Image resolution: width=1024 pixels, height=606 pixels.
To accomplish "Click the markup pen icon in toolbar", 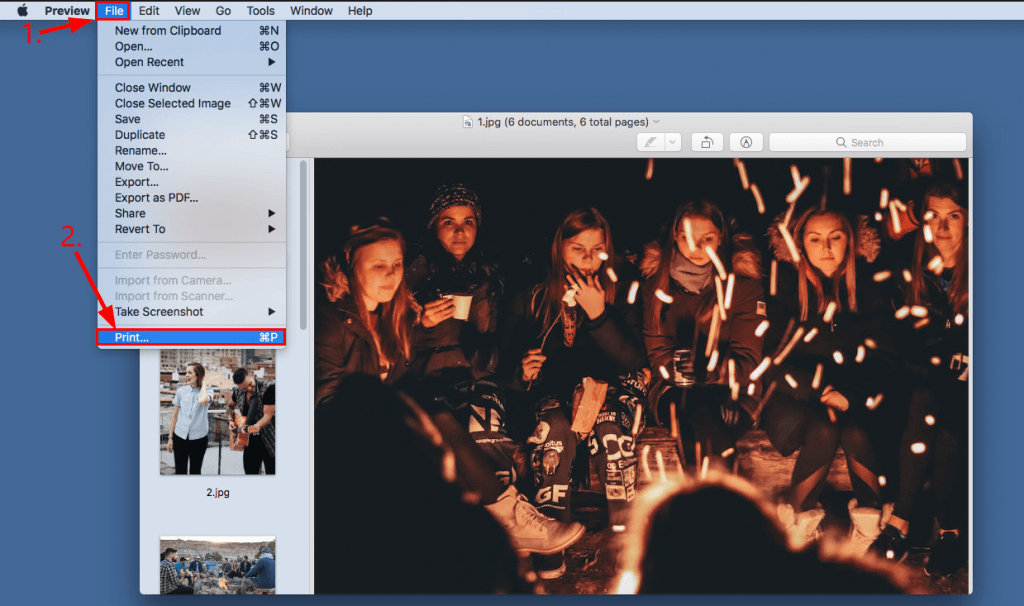I will [x=650, y=142].
